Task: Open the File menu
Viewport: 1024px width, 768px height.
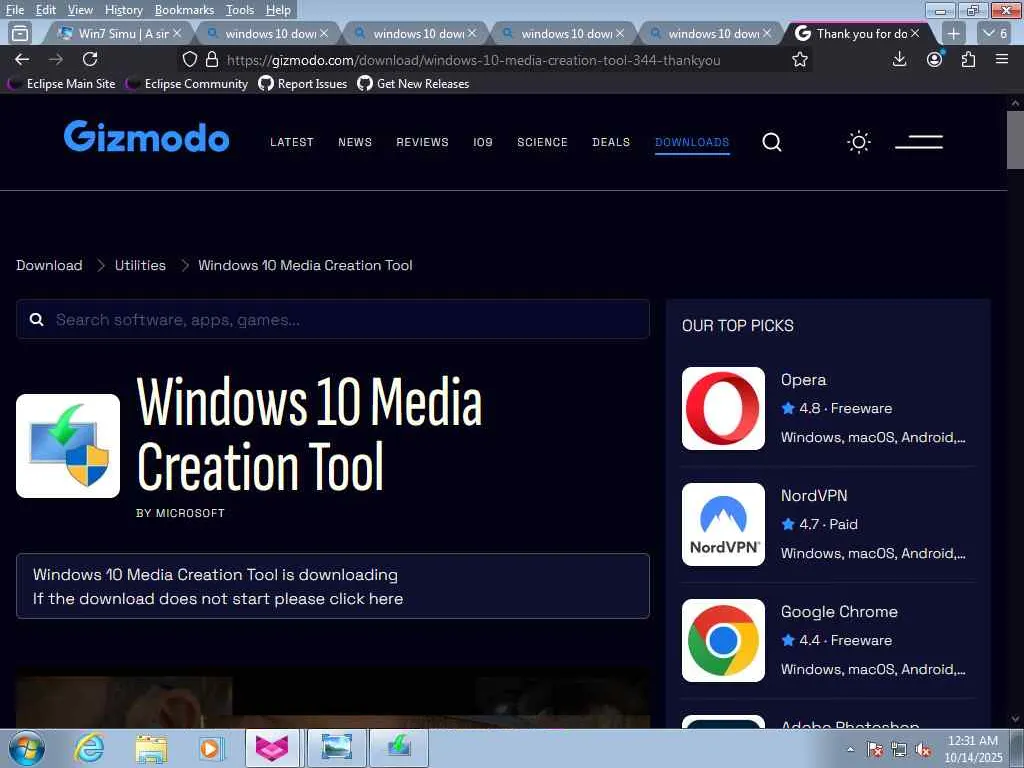Action: coord(15,10)
